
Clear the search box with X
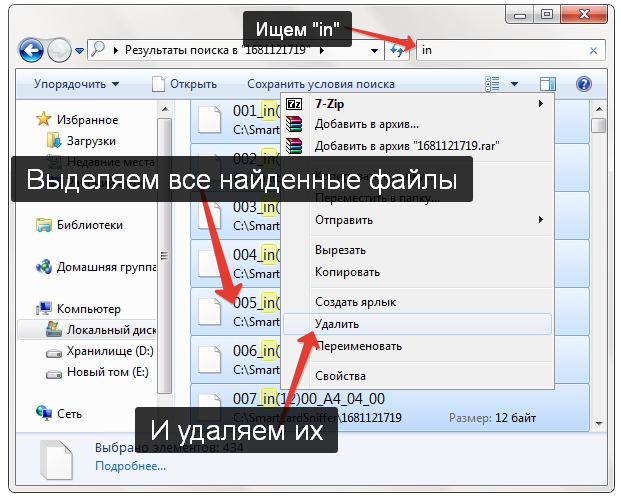(593, 50)
